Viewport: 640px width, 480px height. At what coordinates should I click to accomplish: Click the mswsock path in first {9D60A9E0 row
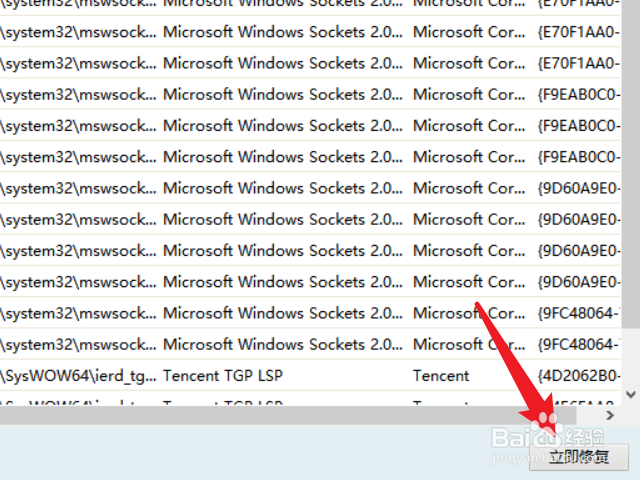pyautogui.click(x=78, y=188)
